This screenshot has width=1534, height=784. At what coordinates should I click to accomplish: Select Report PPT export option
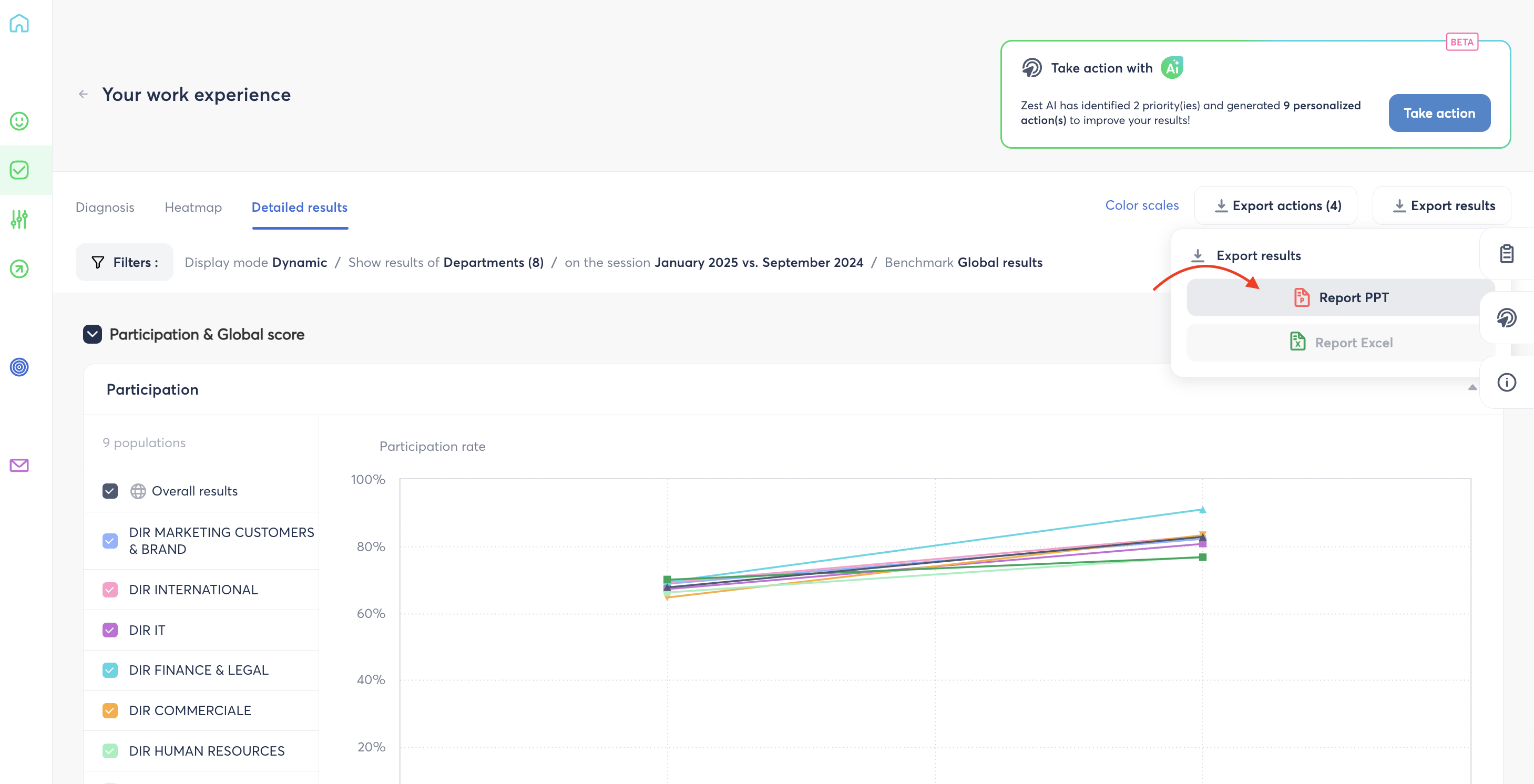click(1341, 297)
